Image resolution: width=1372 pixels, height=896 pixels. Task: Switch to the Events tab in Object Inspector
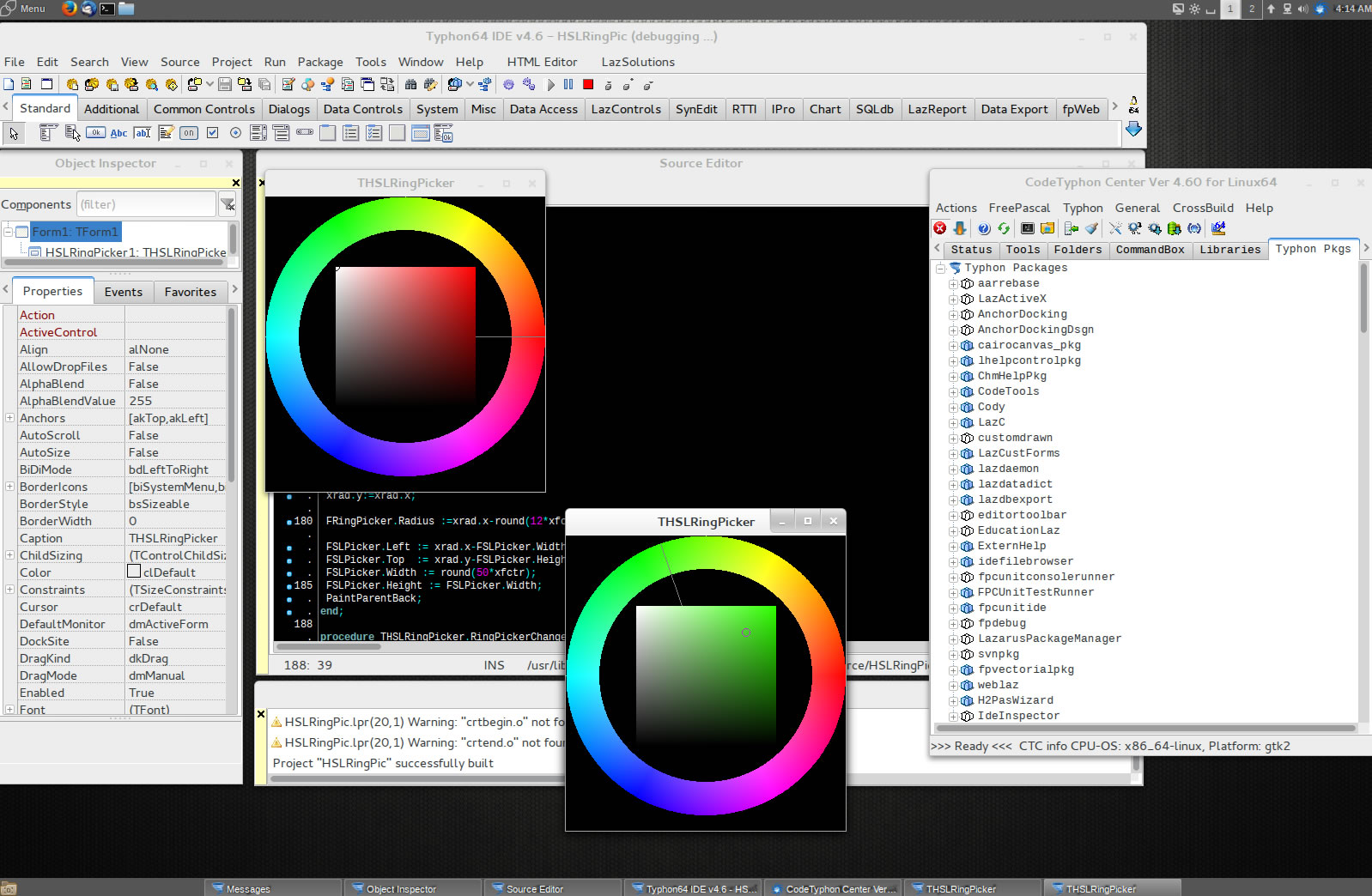[x=124, y=292]
